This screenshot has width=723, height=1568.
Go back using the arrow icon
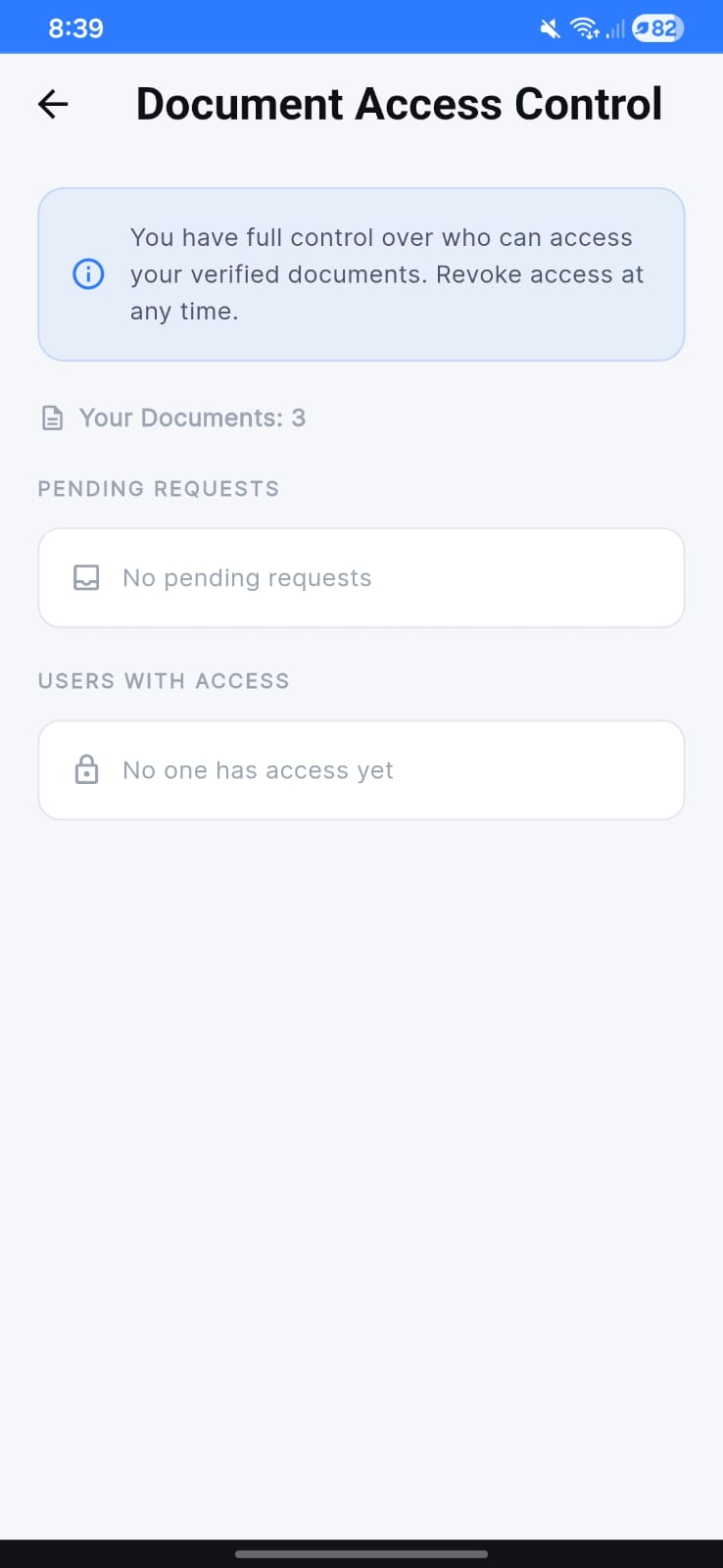tap(53, 104)
